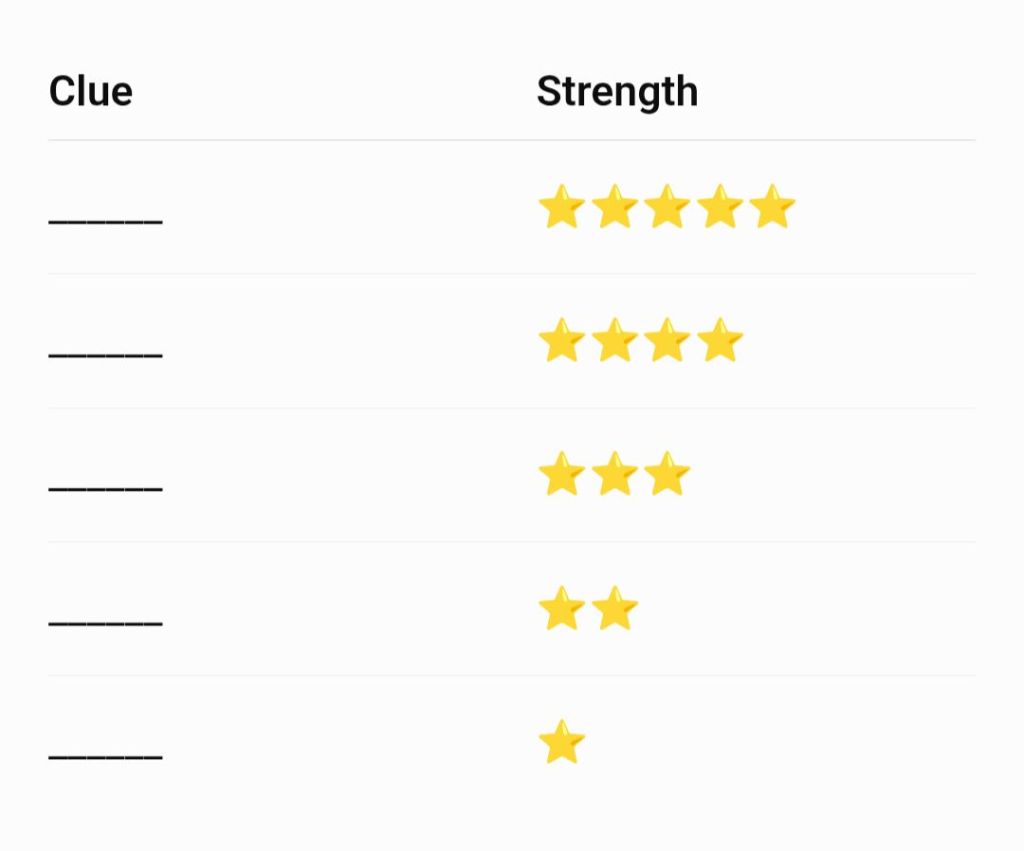Image resolution: width=1024 pixels, height=851 pixels.
Task: Click the Strength column header
Action: tap(617, 92)
